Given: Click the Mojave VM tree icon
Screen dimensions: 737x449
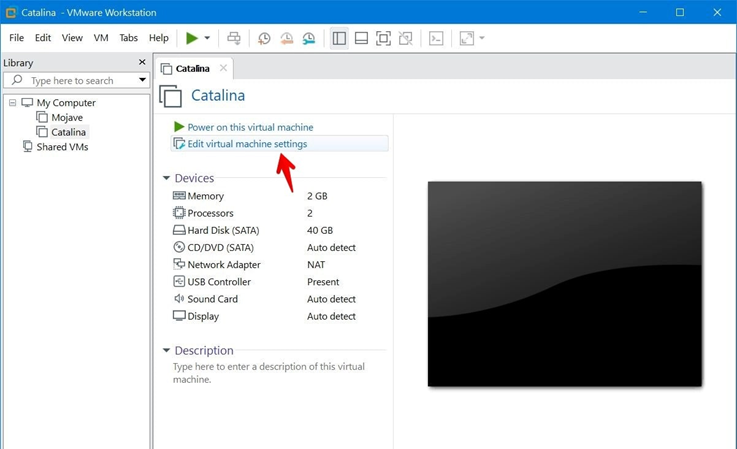Looking at the screenshot, I should (x=42, y=117).
